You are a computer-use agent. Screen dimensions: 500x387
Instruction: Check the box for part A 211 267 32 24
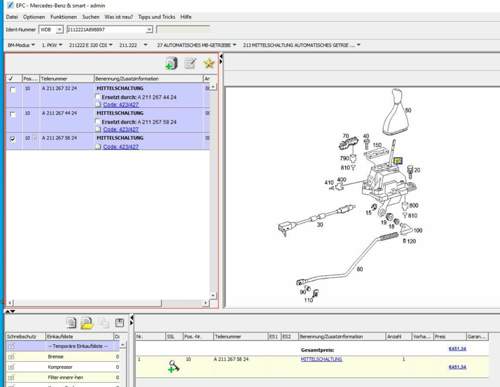point(13,90)
